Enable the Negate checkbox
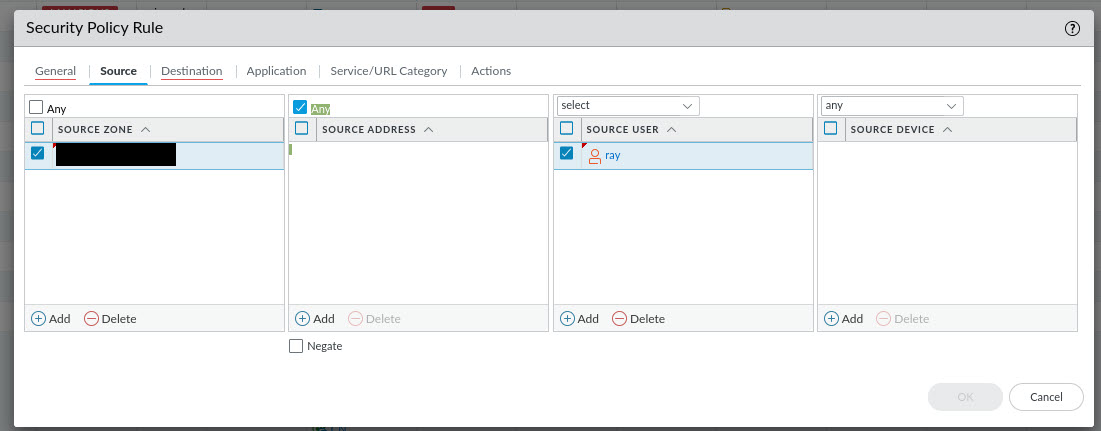 [296, 346]
